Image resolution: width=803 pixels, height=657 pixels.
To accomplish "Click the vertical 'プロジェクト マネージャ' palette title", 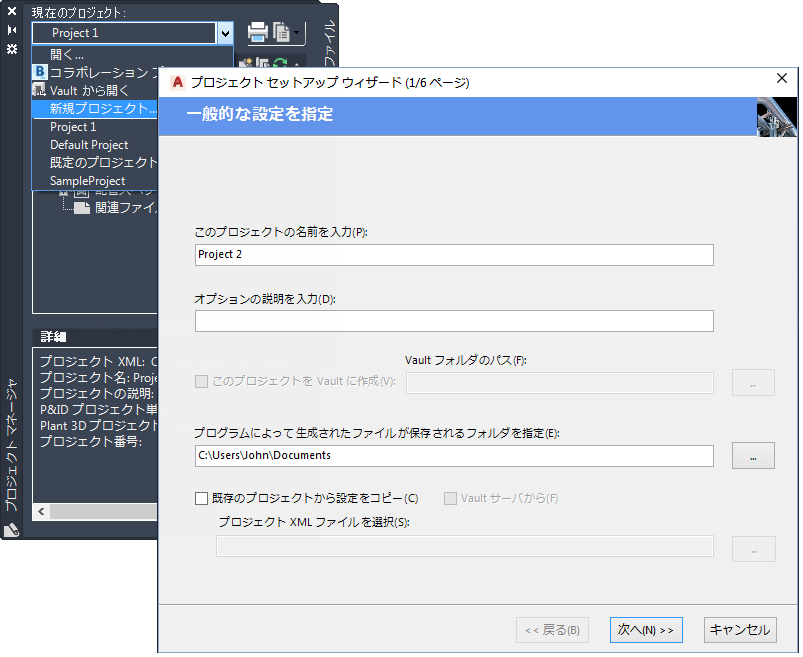I will click(x=11, y=445).
